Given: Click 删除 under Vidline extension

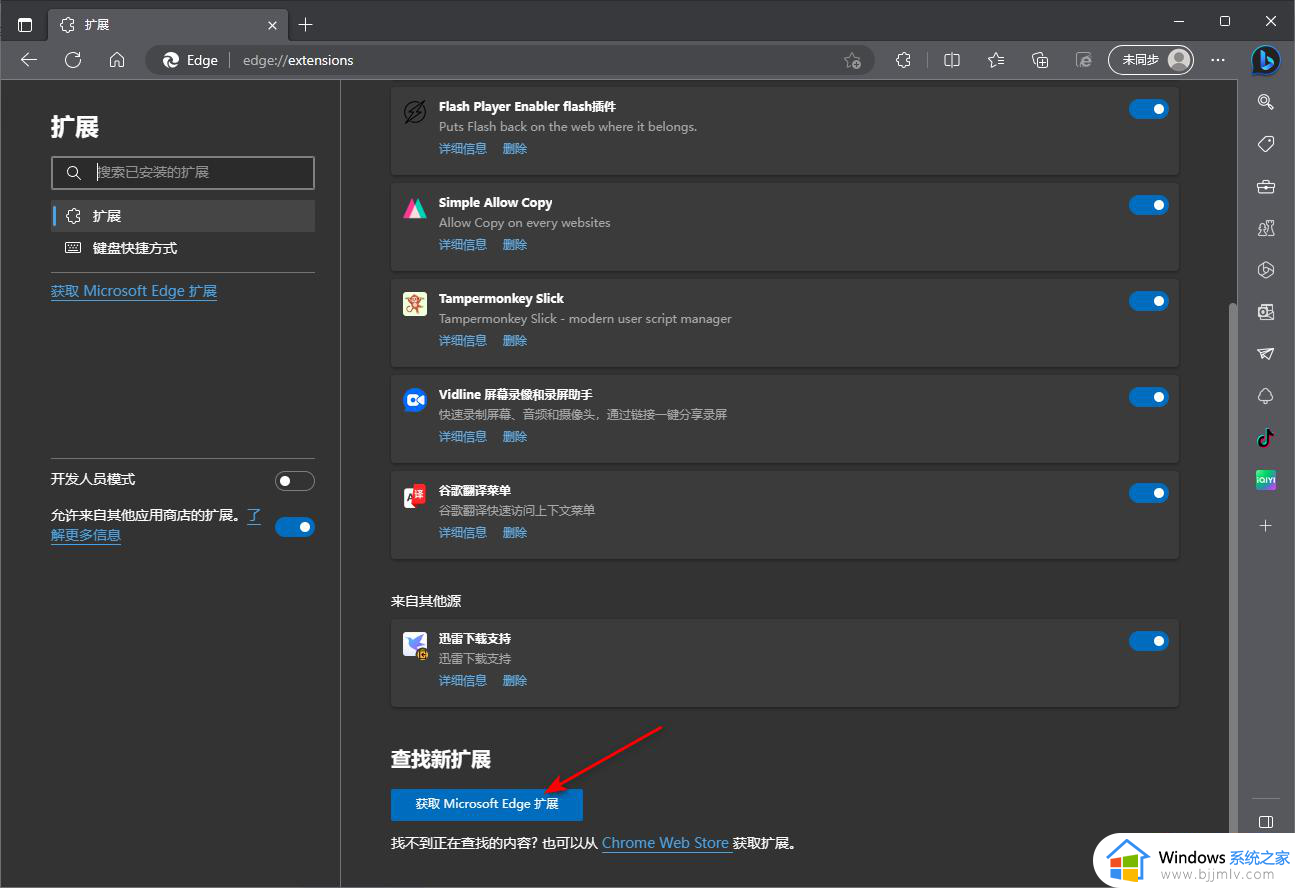Looking at the screenshot, I should [515, 437].
